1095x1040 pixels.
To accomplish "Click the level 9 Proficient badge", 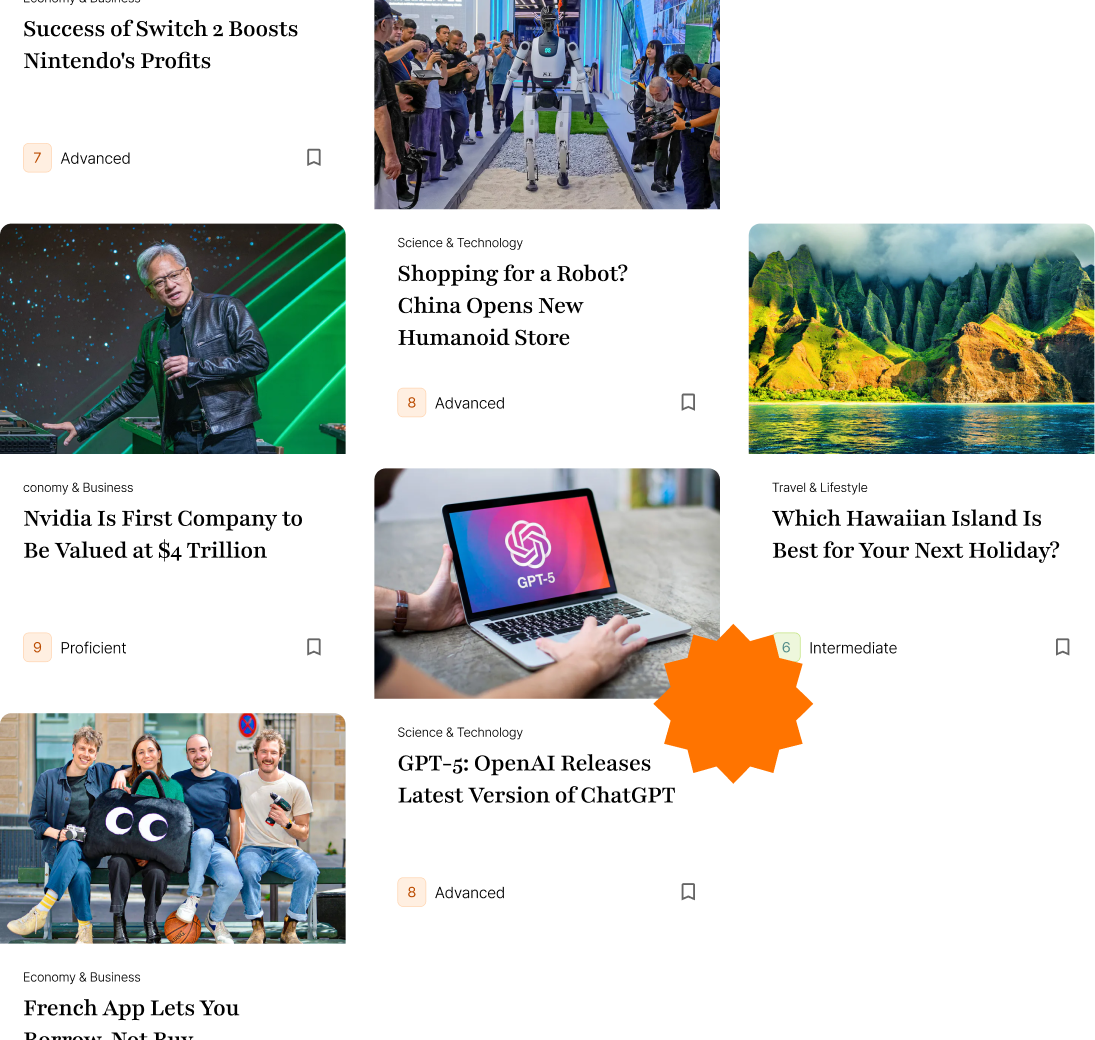I will pyautogui.click(x=38, y=647).
